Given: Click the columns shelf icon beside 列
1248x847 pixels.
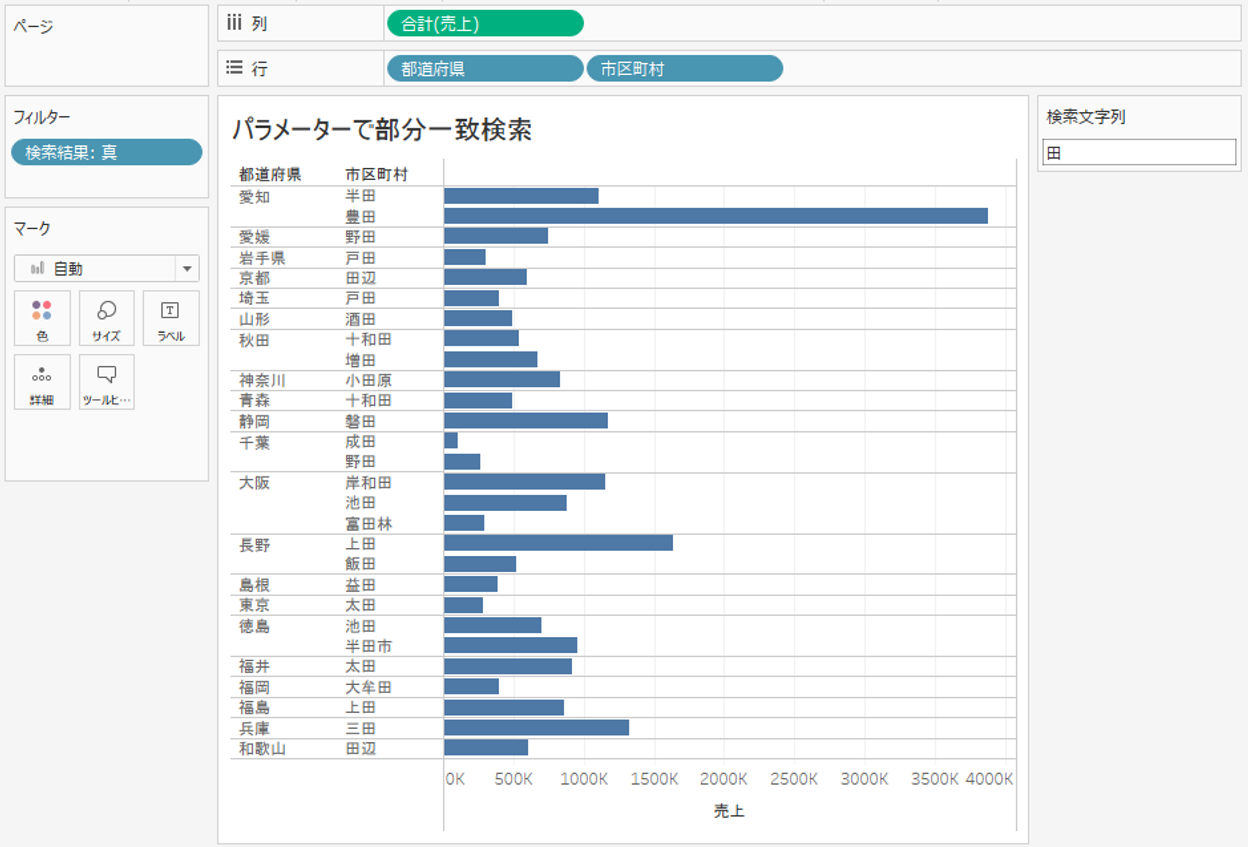Looking at the screenshot, I should (235, 23).
